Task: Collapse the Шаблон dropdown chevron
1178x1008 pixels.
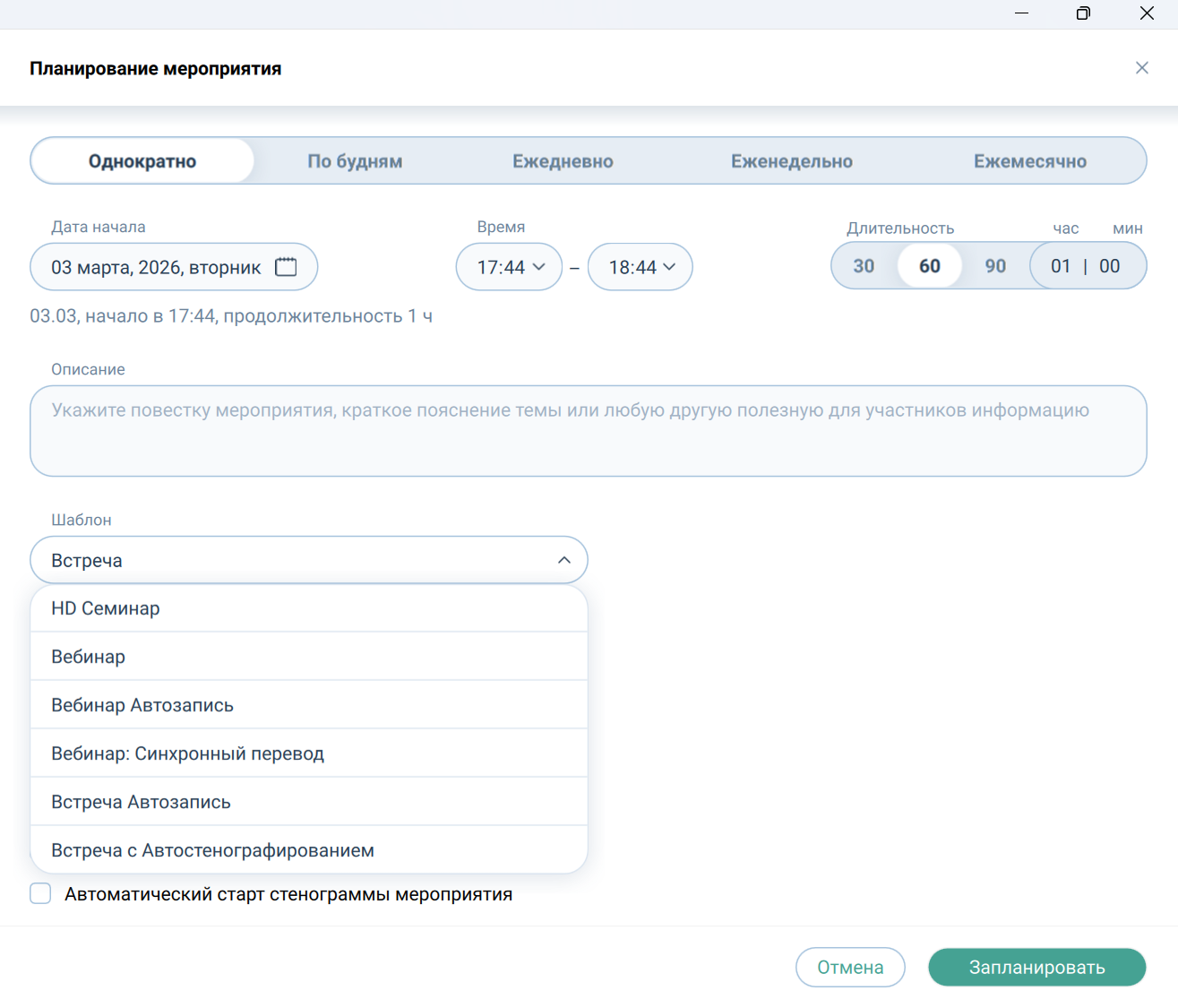Action: point(563,560)
